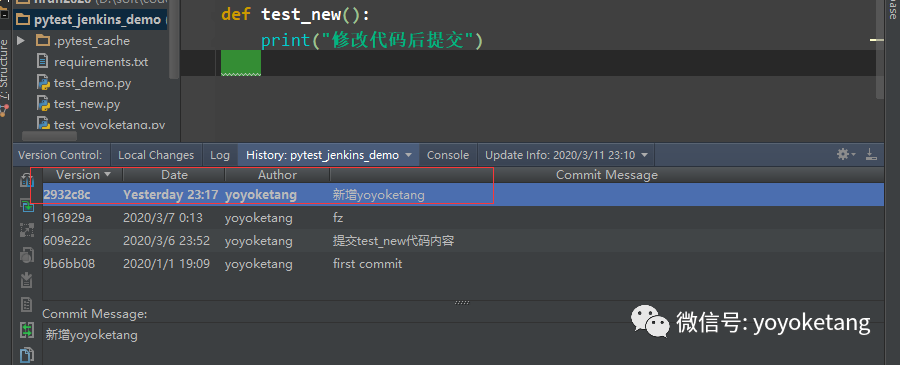
Task: Click the .pytest_cache folder icon
Action: (x=42, y=41)
